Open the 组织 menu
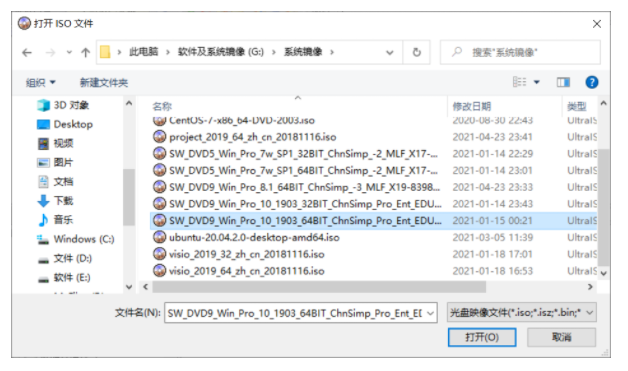628x371 pixels. pyautogui.click(x=40, y=83)
